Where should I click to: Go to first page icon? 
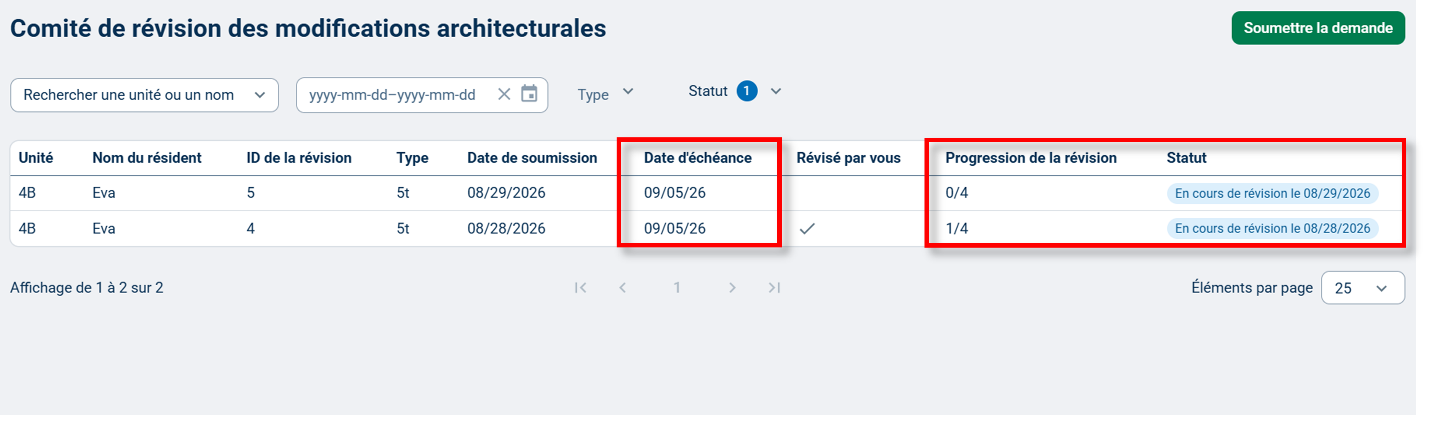pos(580,288)
